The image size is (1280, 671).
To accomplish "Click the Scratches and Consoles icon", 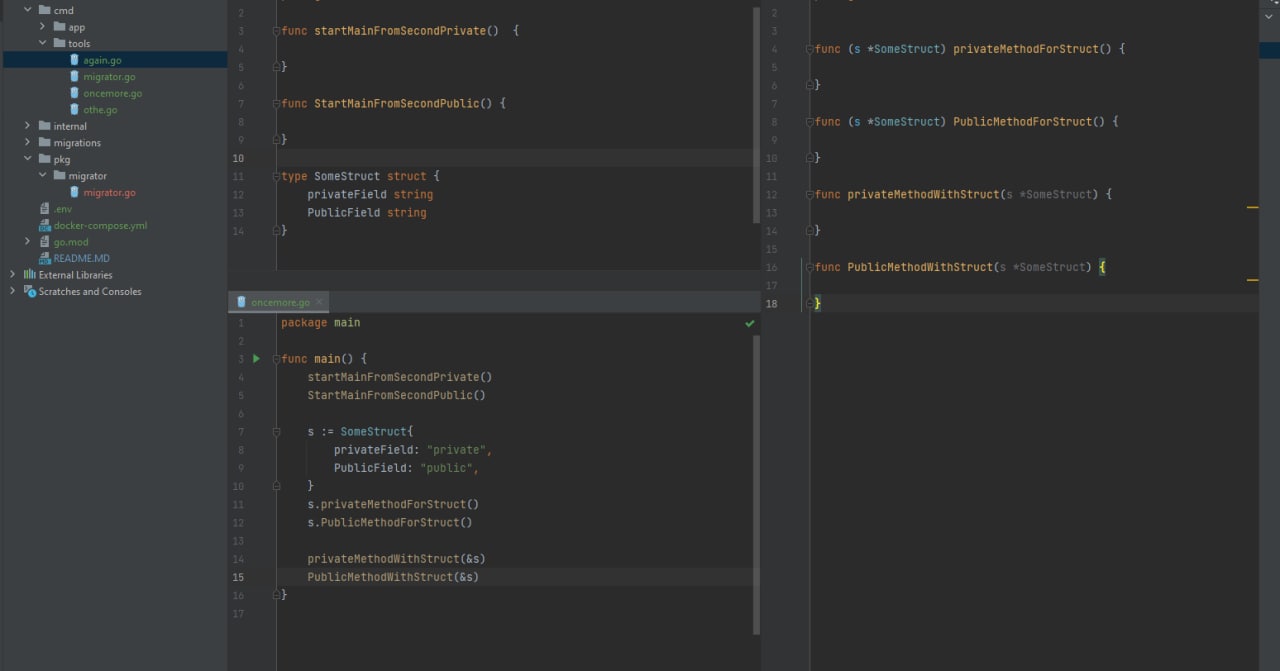I will [x=29, y=291].
